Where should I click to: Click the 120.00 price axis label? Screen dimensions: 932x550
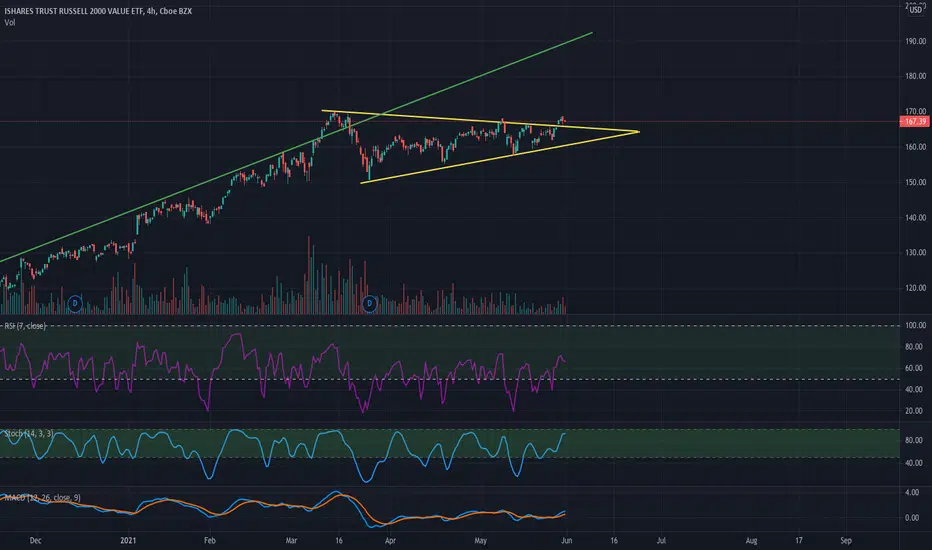916,288
